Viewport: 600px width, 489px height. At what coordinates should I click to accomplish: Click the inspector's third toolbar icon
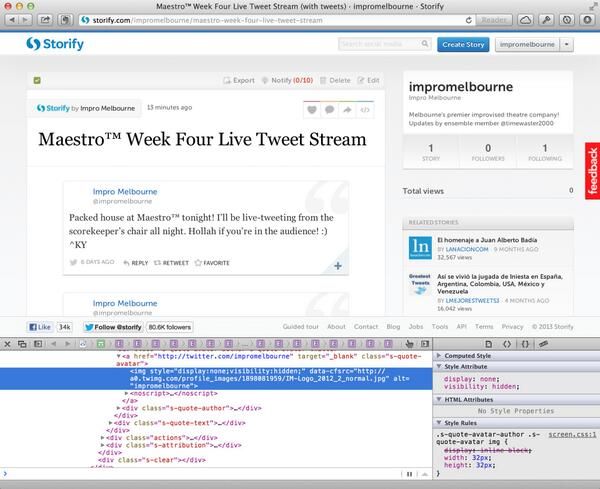(x=38, y=344)
